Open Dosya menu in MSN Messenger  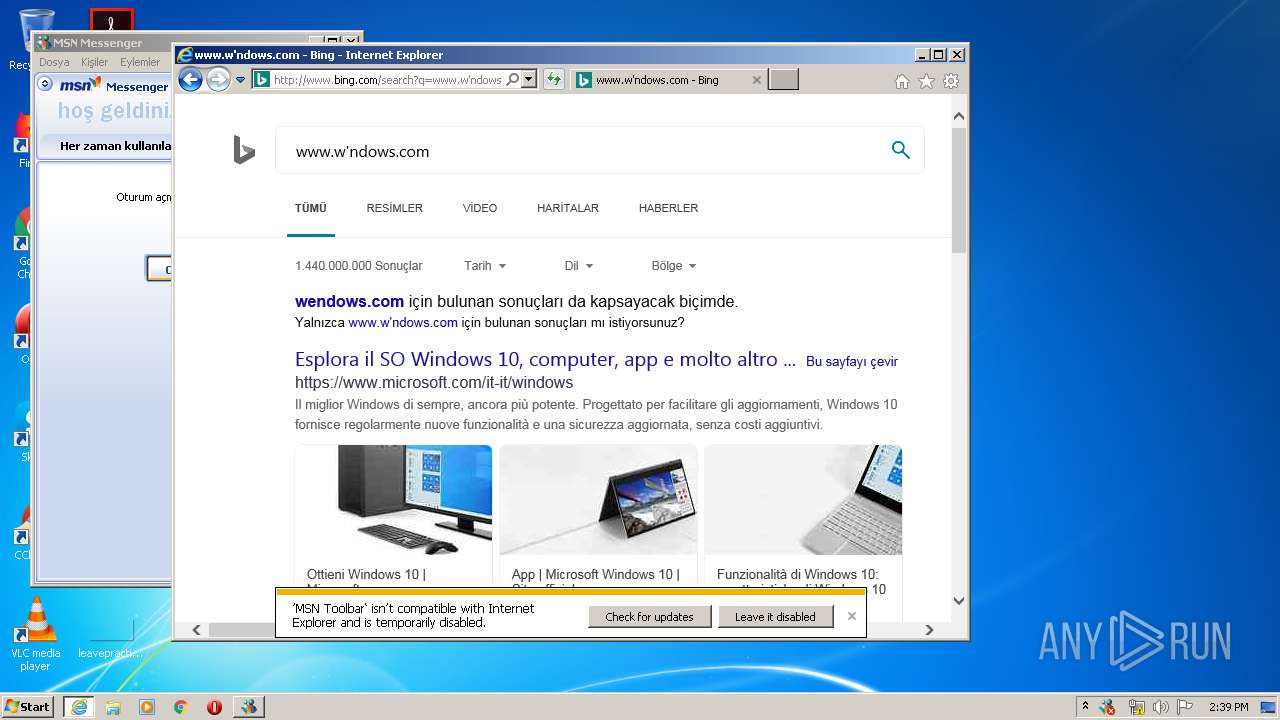click(x=54, y=62)
